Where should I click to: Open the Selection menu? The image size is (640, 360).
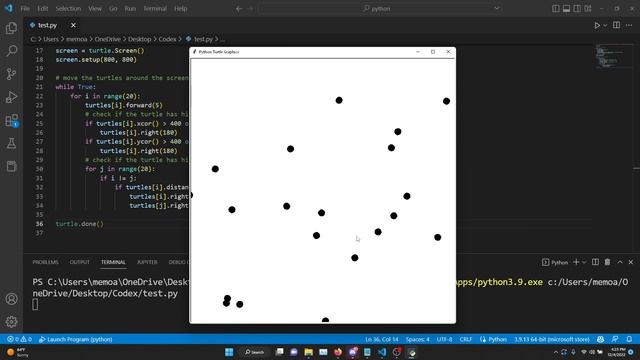coord(68,9)
